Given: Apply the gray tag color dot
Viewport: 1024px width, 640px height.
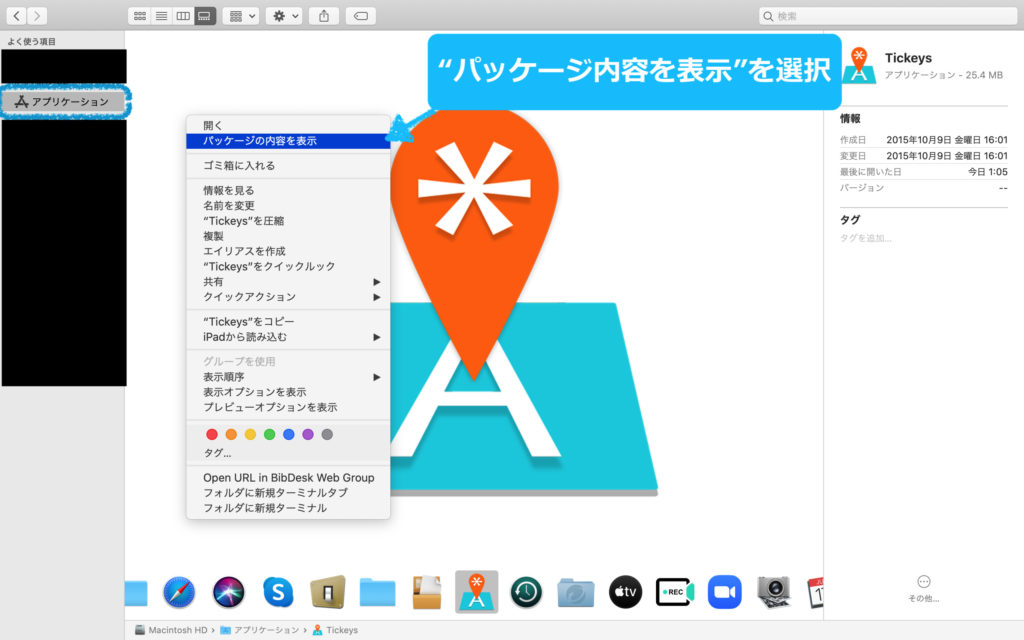Looking at the screenshot, I should 327,434.
